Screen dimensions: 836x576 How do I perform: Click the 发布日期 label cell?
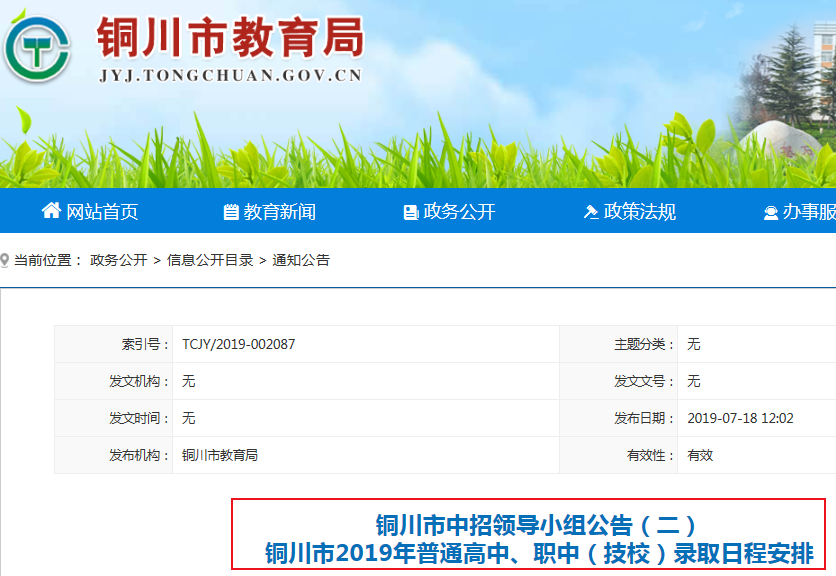pyautogui.click(x=618, y=418)
